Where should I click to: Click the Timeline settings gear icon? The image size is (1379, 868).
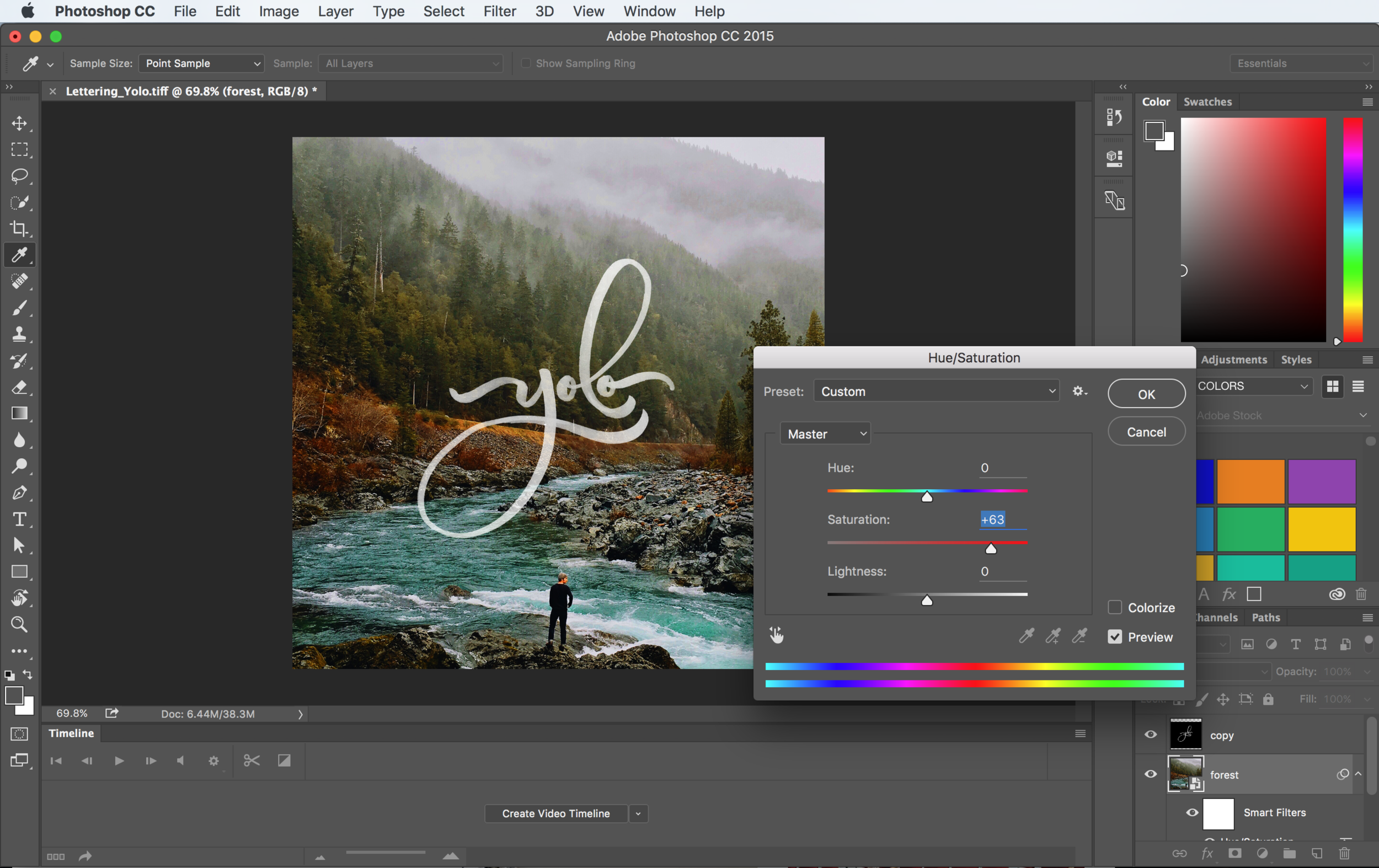coord(213,761)
